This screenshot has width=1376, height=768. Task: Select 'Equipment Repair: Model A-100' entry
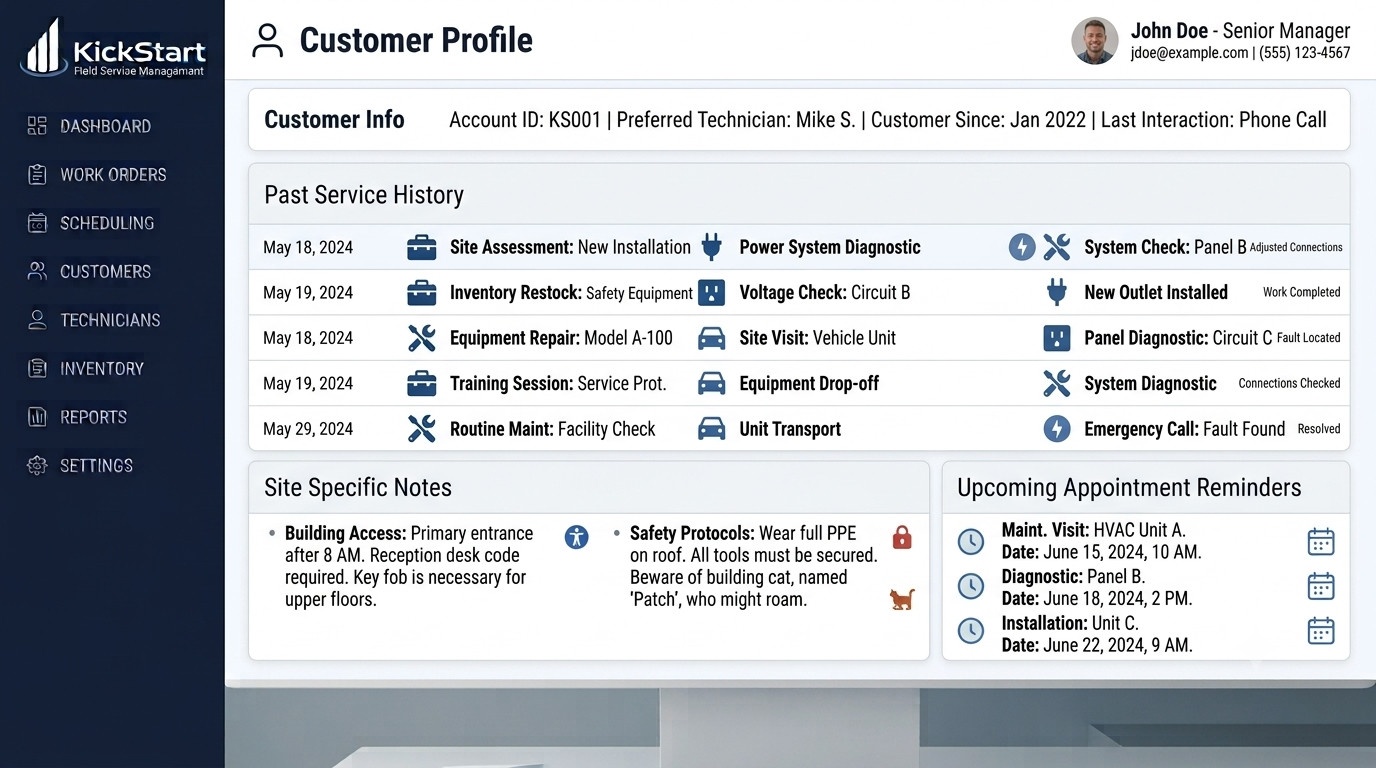[561, 338]
